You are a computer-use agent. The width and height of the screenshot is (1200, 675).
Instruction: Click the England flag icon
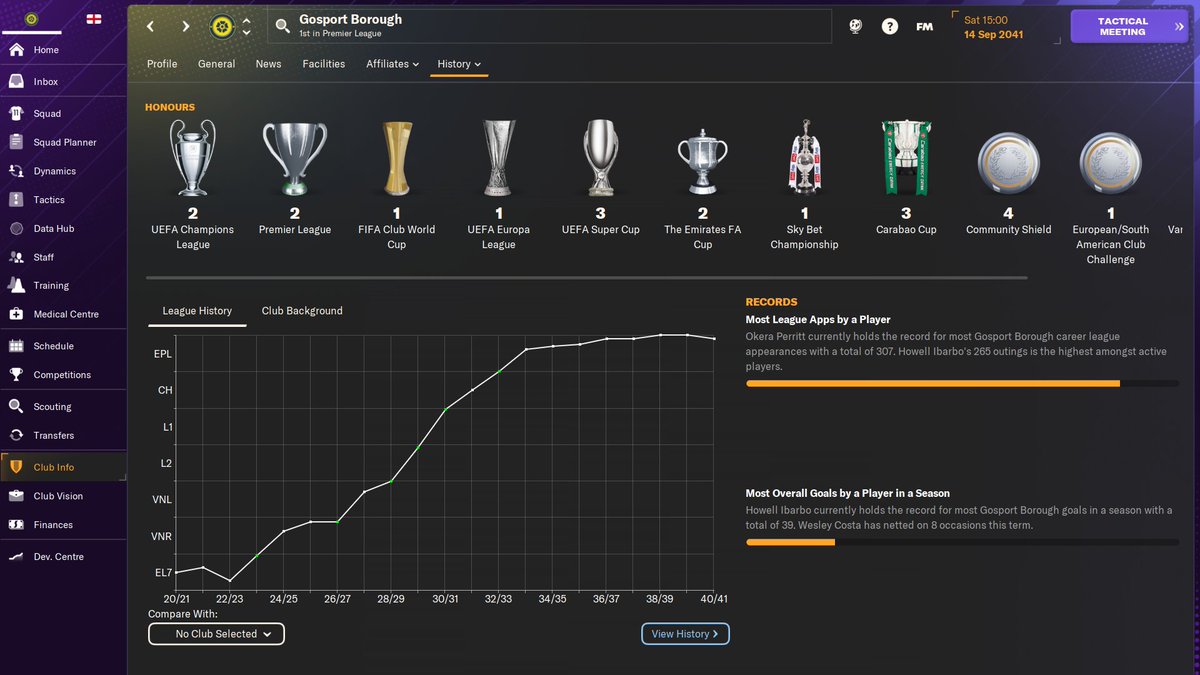pos(94,19)
